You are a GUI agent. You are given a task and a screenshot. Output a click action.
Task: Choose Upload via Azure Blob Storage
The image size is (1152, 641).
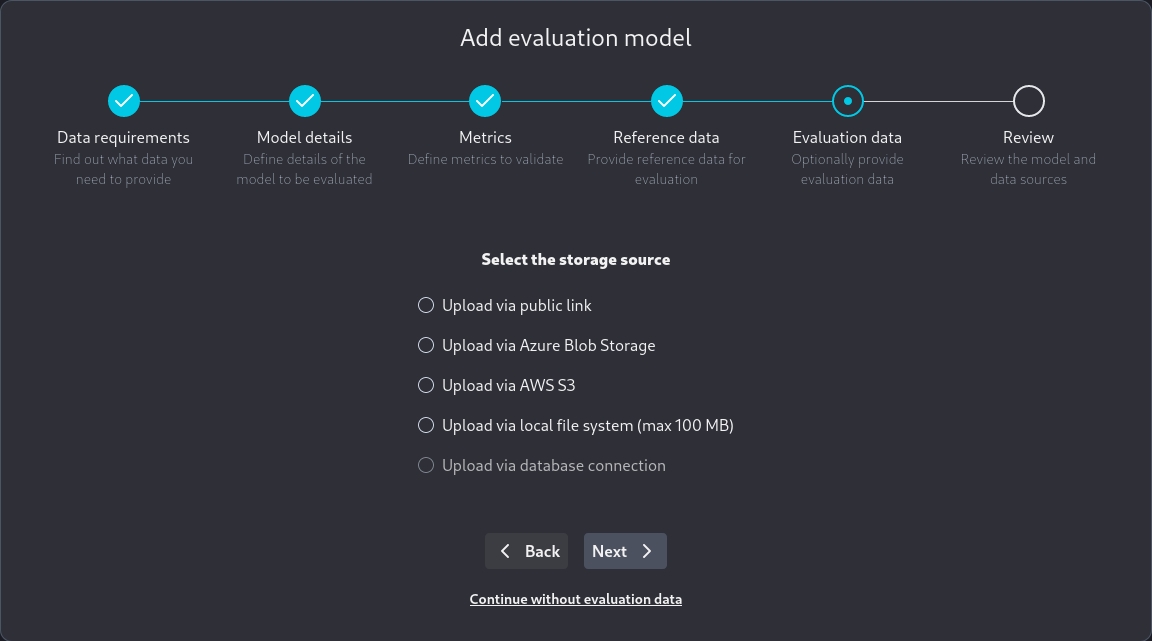426,345
